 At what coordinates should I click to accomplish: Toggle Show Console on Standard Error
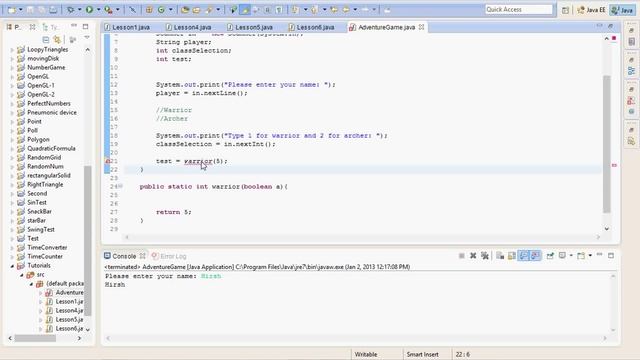tap(536, 256)
